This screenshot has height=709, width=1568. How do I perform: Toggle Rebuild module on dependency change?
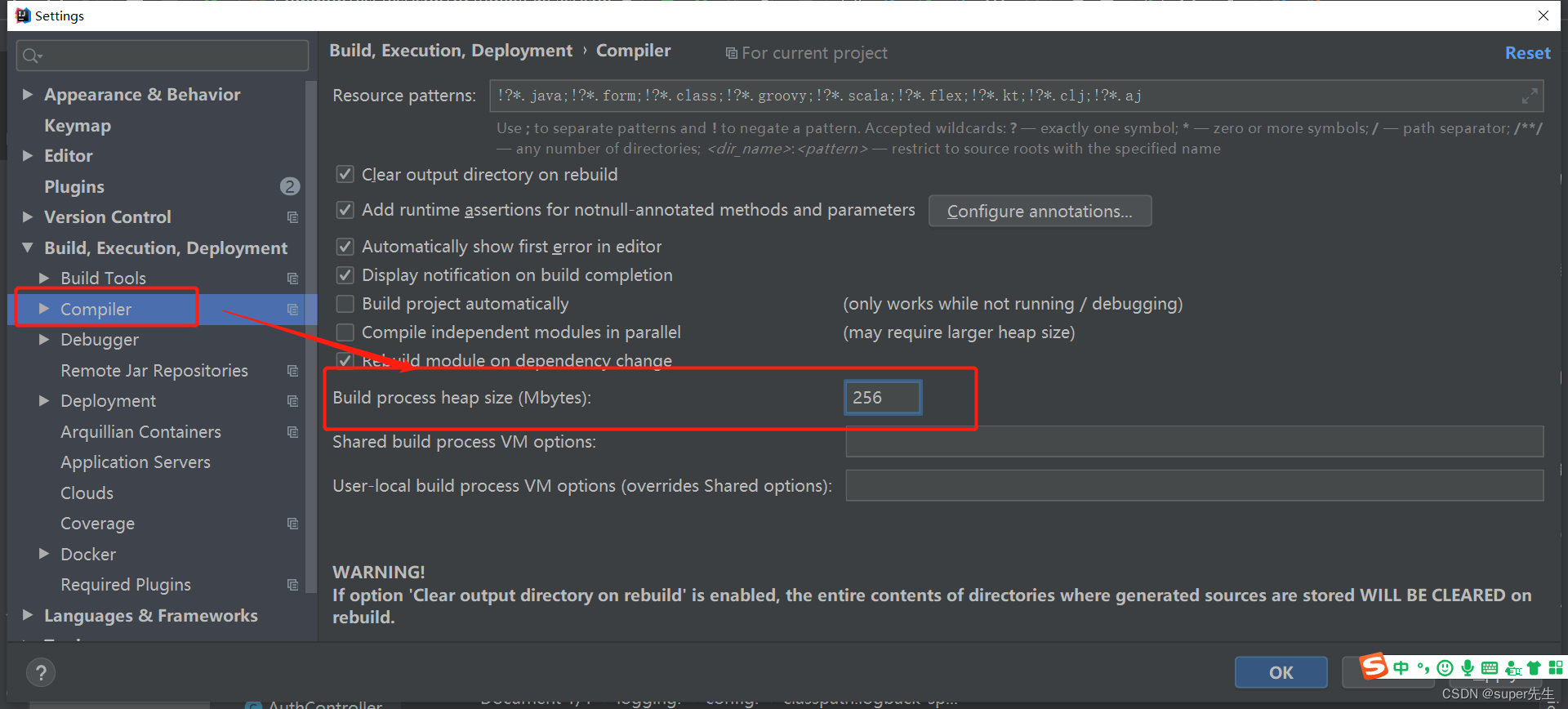345,360
